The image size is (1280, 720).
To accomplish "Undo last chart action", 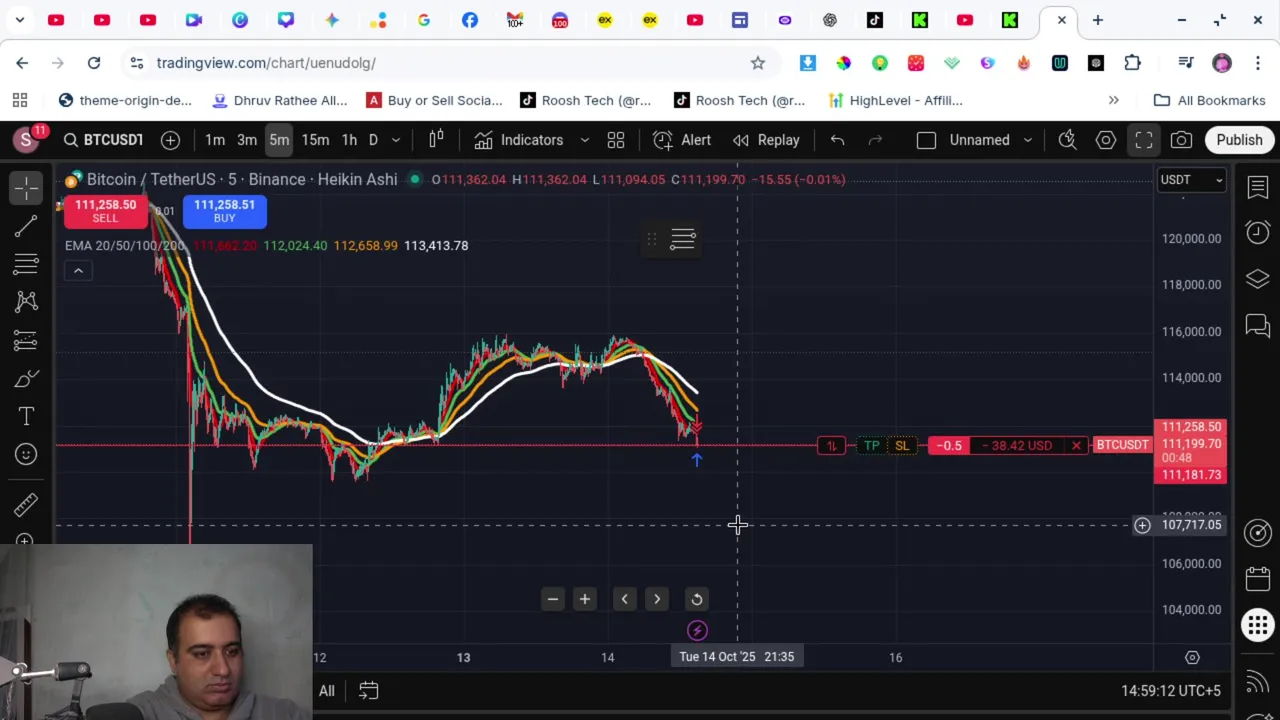I will pyautogui.click(x=838, y=140).
